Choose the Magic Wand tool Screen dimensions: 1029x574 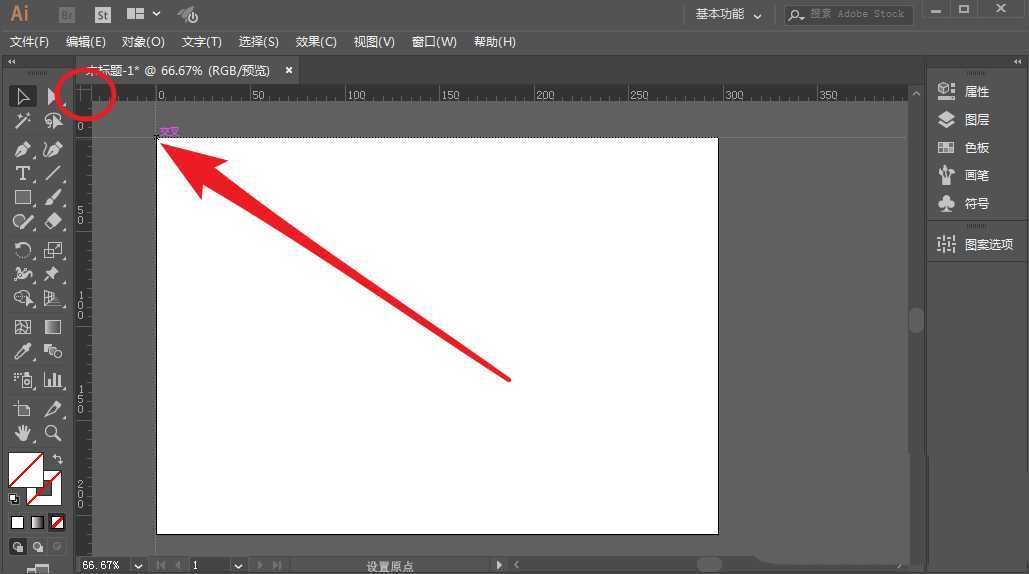pyautogui.click(x=22, y=121)
